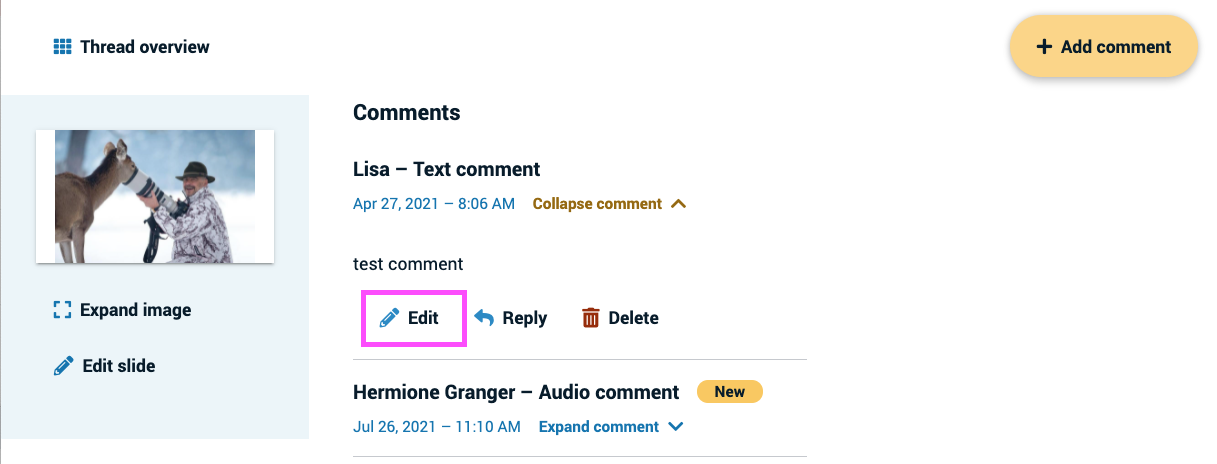Click the down chevron next to Expand comment
Screen dimensions: 1217x464
pos(676,427)
